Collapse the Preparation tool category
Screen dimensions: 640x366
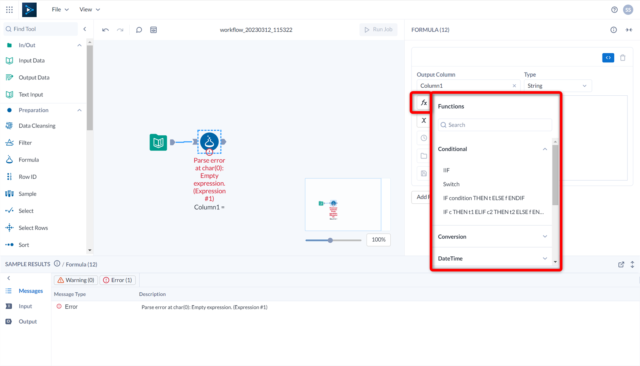pyautogui.click(x=79, y=110)
